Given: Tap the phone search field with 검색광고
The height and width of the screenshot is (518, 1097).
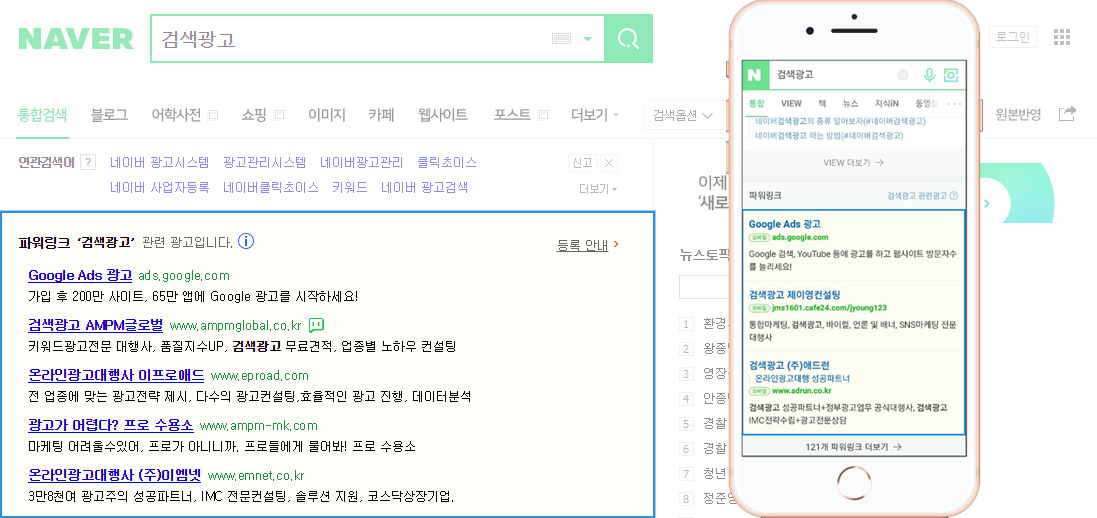Looking at the screenshot, I should [x=833, y=75].
